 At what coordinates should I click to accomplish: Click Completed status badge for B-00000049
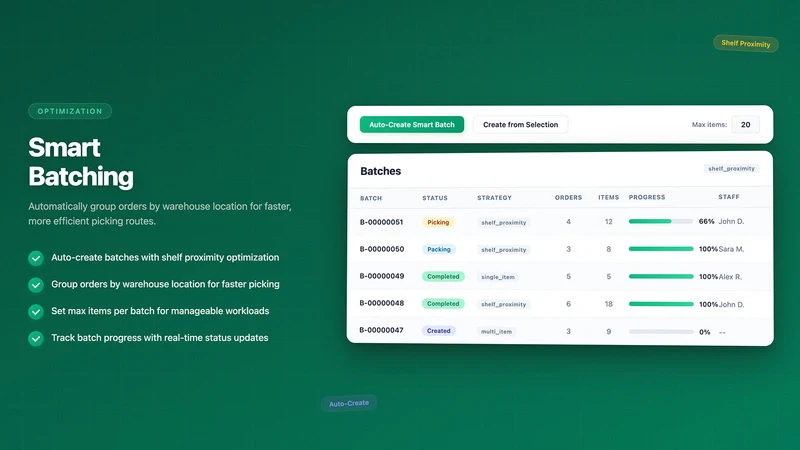pyautogui.click(x=443, y=277)
